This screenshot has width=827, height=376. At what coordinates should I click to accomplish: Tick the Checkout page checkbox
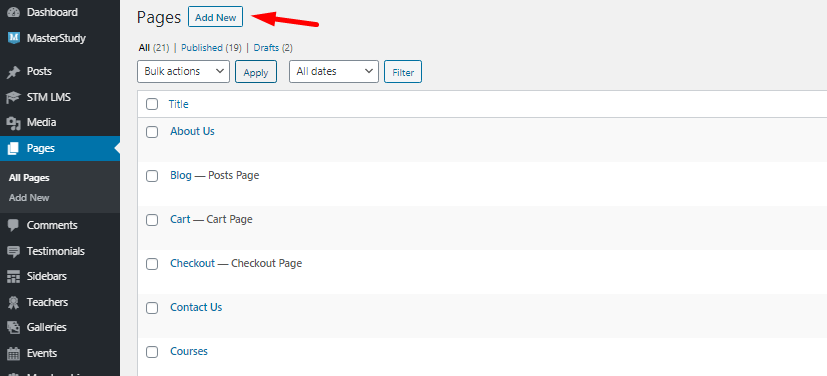[152, 264]
